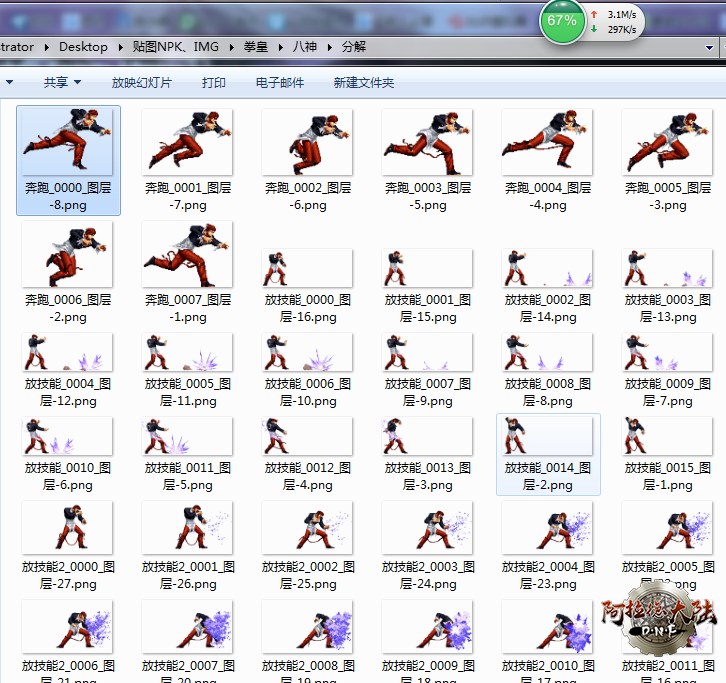This screenshot has width=726, height=683.
Task: Select the 奔跑_0000_图层-8.png thumbnail
Action: (68, 142)
